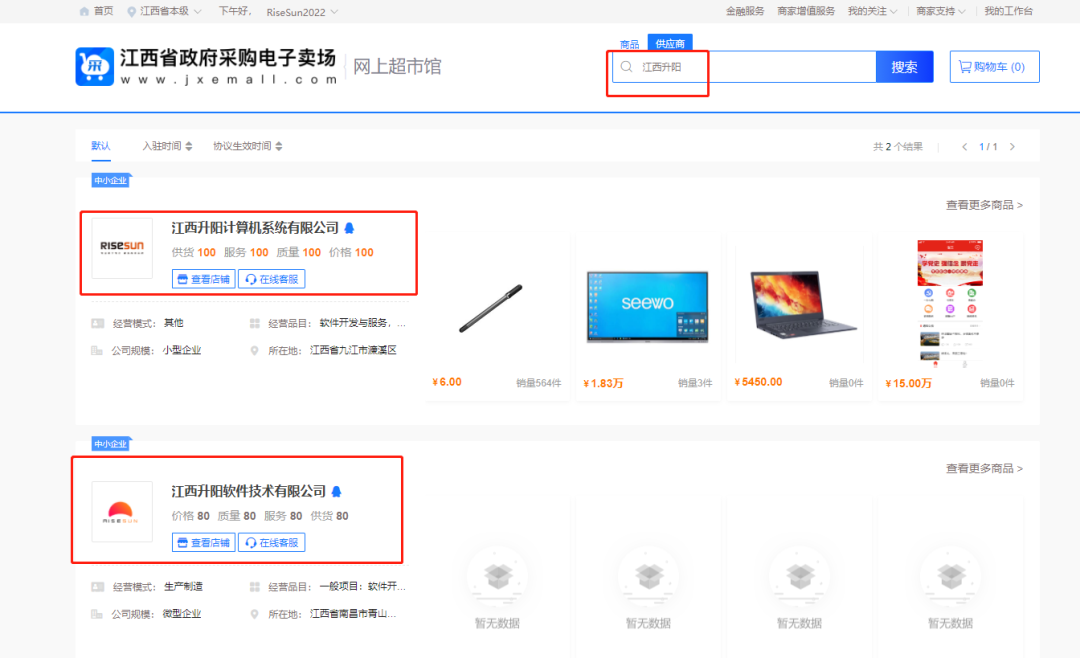Click 查看店铺 for 江西升阳软件技术有限公司

202,542
